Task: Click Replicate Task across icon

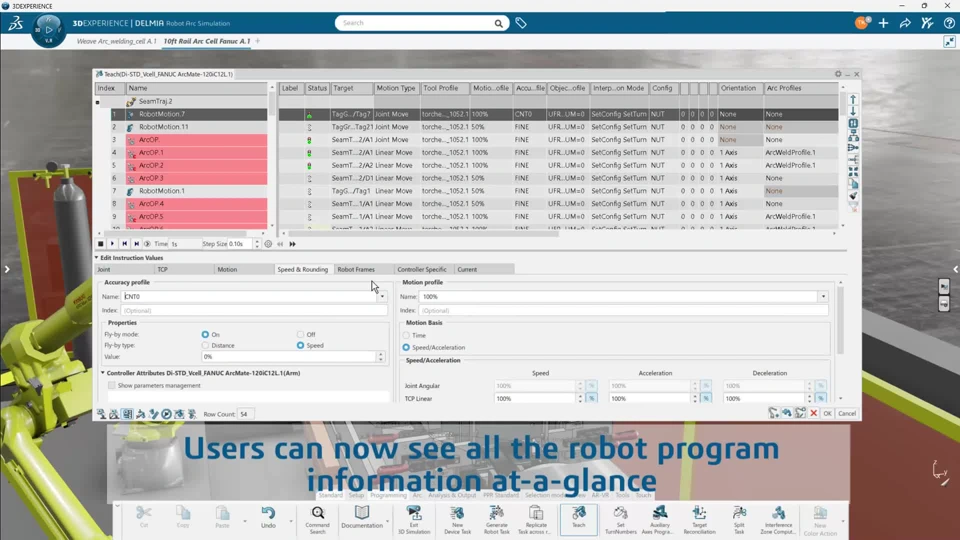Action: pos(536,519)
